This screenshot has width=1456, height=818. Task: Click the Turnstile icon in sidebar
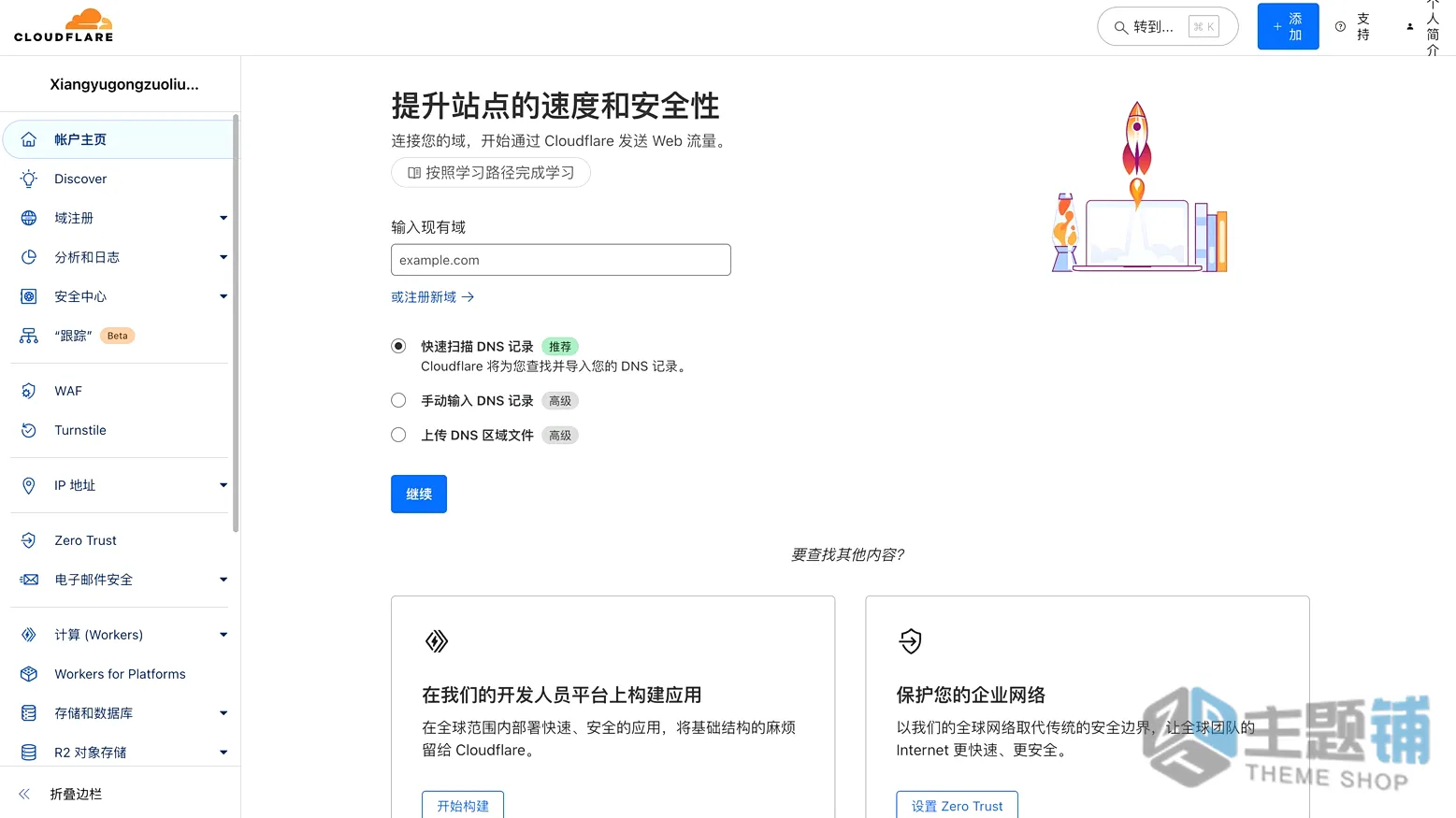pyautogui.click(x=29, y=430)
